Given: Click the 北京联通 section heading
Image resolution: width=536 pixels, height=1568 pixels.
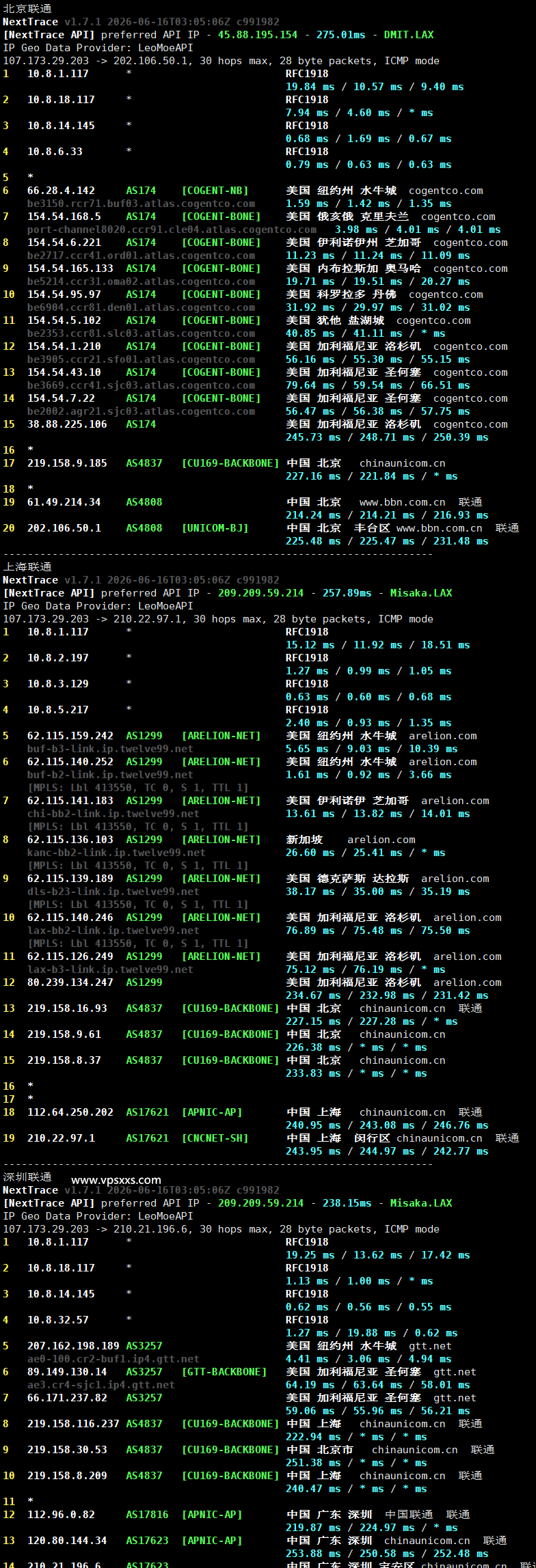Looking at the screenshot, I should click(x=27, y=9).
